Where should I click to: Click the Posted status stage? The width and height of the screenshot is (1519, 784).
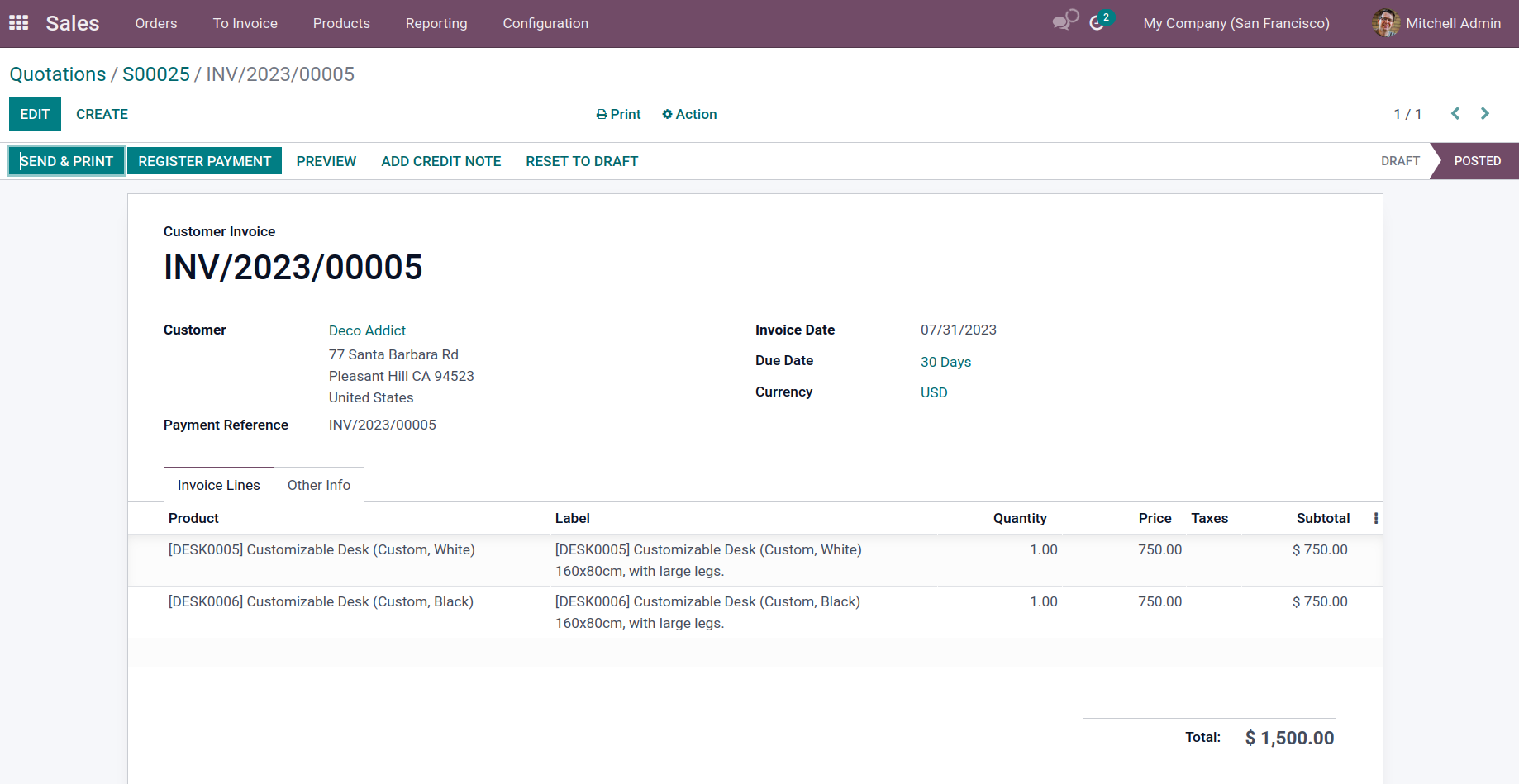coord(1477,161)
